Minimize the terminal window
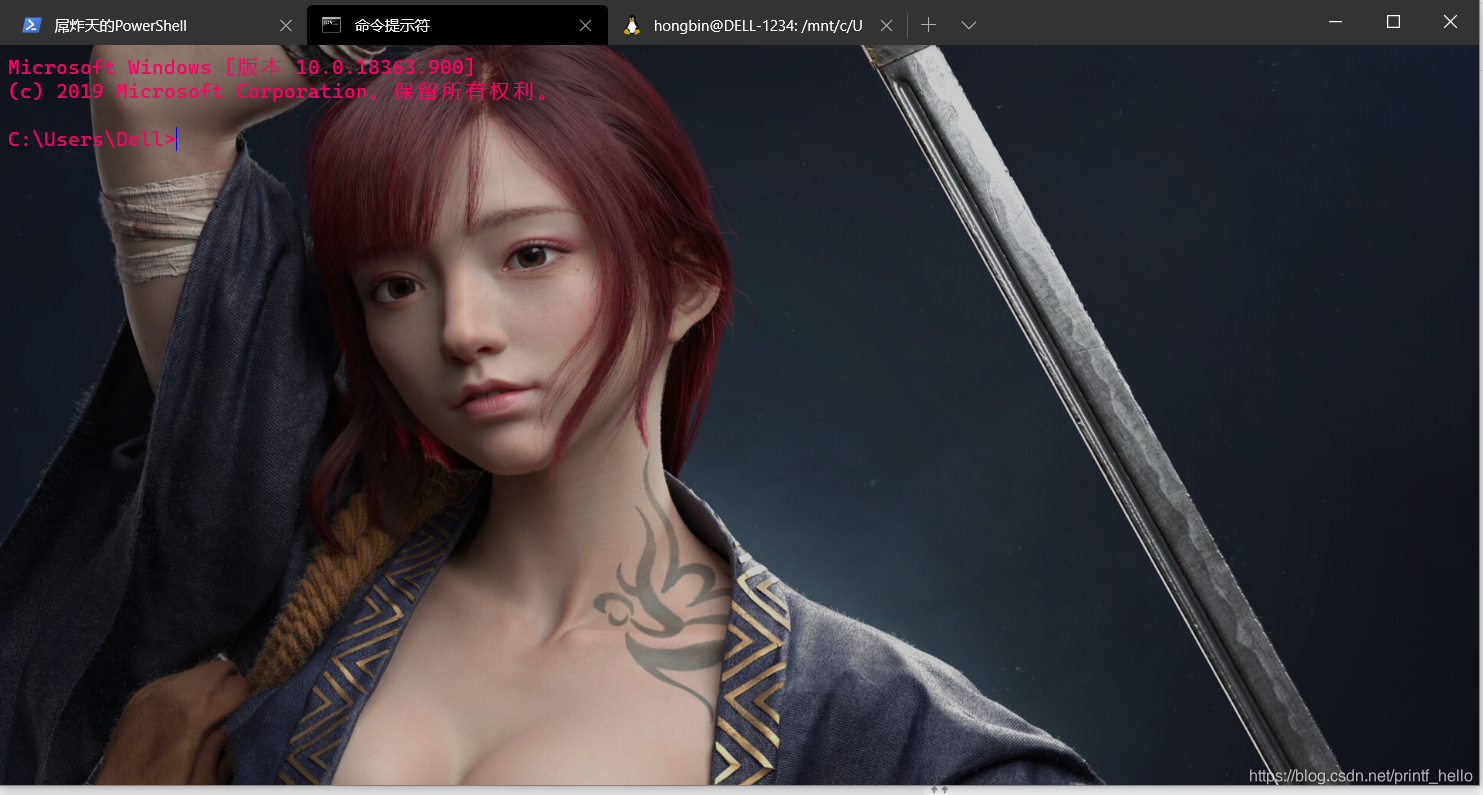This screenshot has width=1483, height=795. pos(1335,22)
